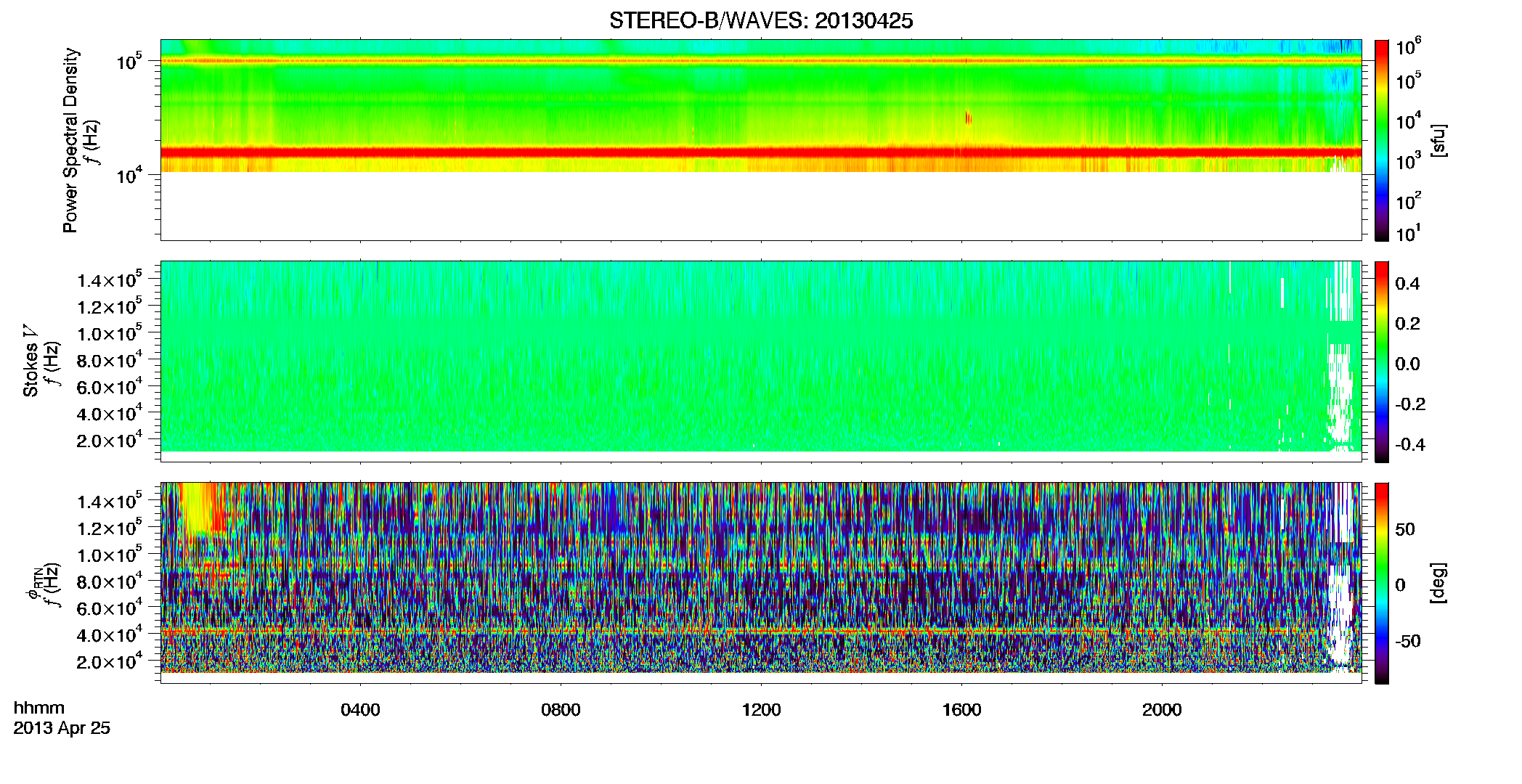This screenshot has width=1522, height=784.
Task: Click the [sfu] unit label
Action: (x=1438, y=140)
